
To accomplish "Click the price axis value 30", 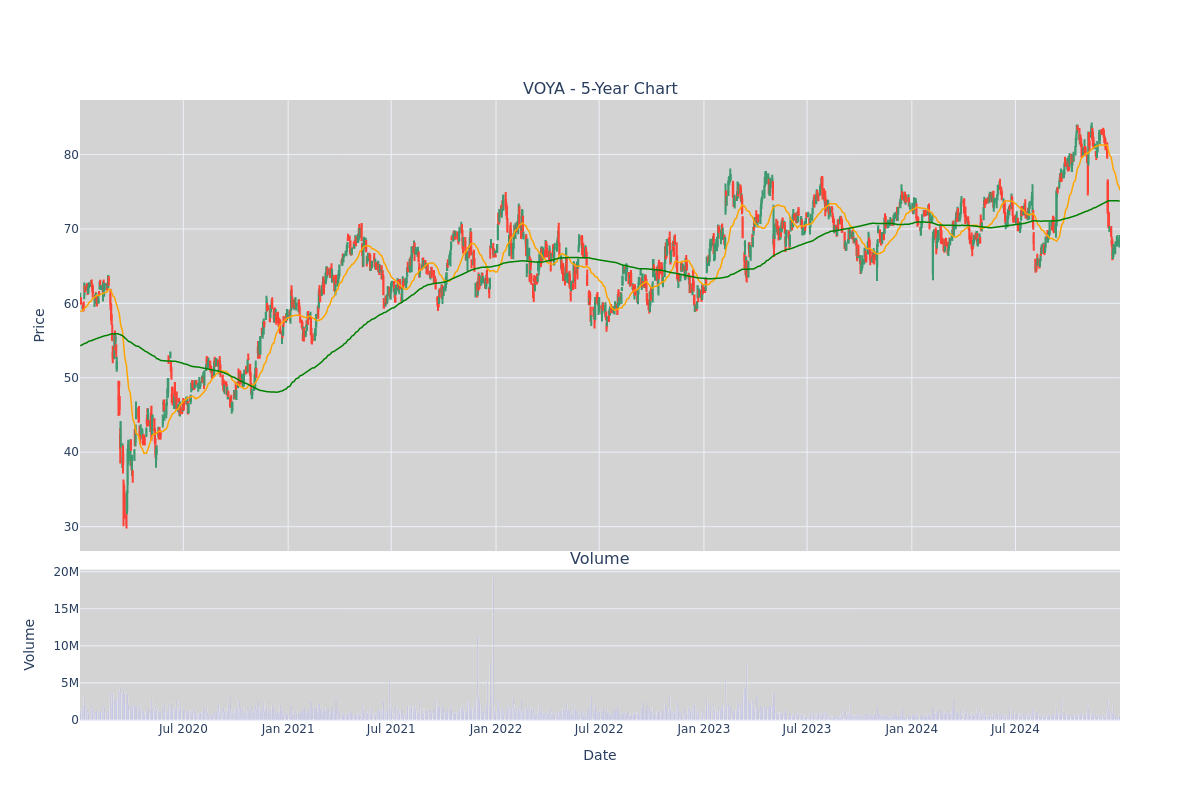I will click(71, 527).
